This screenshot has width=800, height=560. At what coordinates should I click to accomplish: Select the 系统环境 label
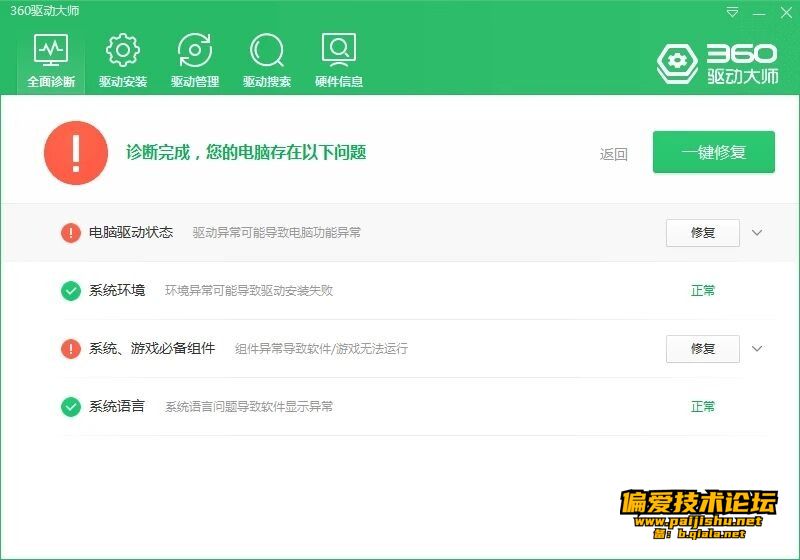click(x=117, y=290)
